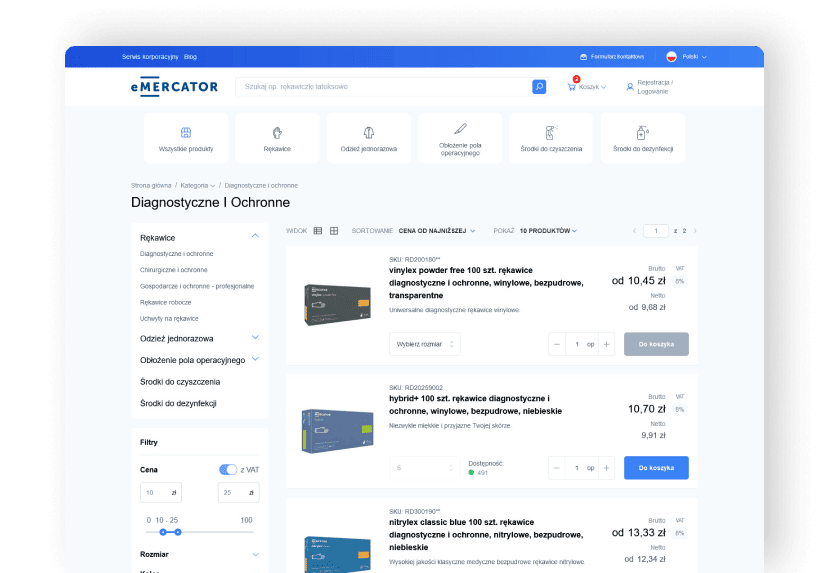
Task: Click Strona główna breadcrumb
Action: (151, 186)
